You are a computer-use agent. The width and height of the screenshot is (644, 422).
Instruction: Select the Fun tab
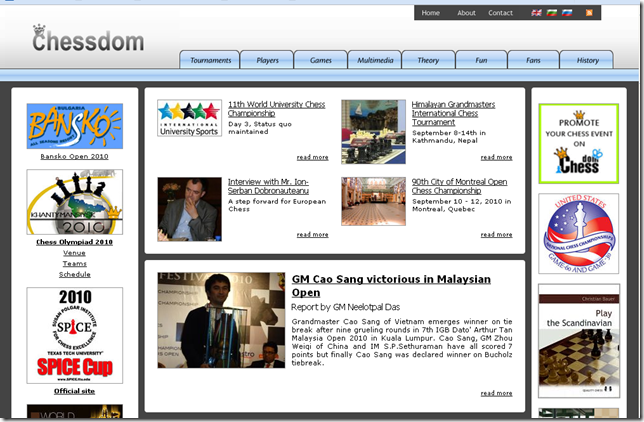(481, 60)
